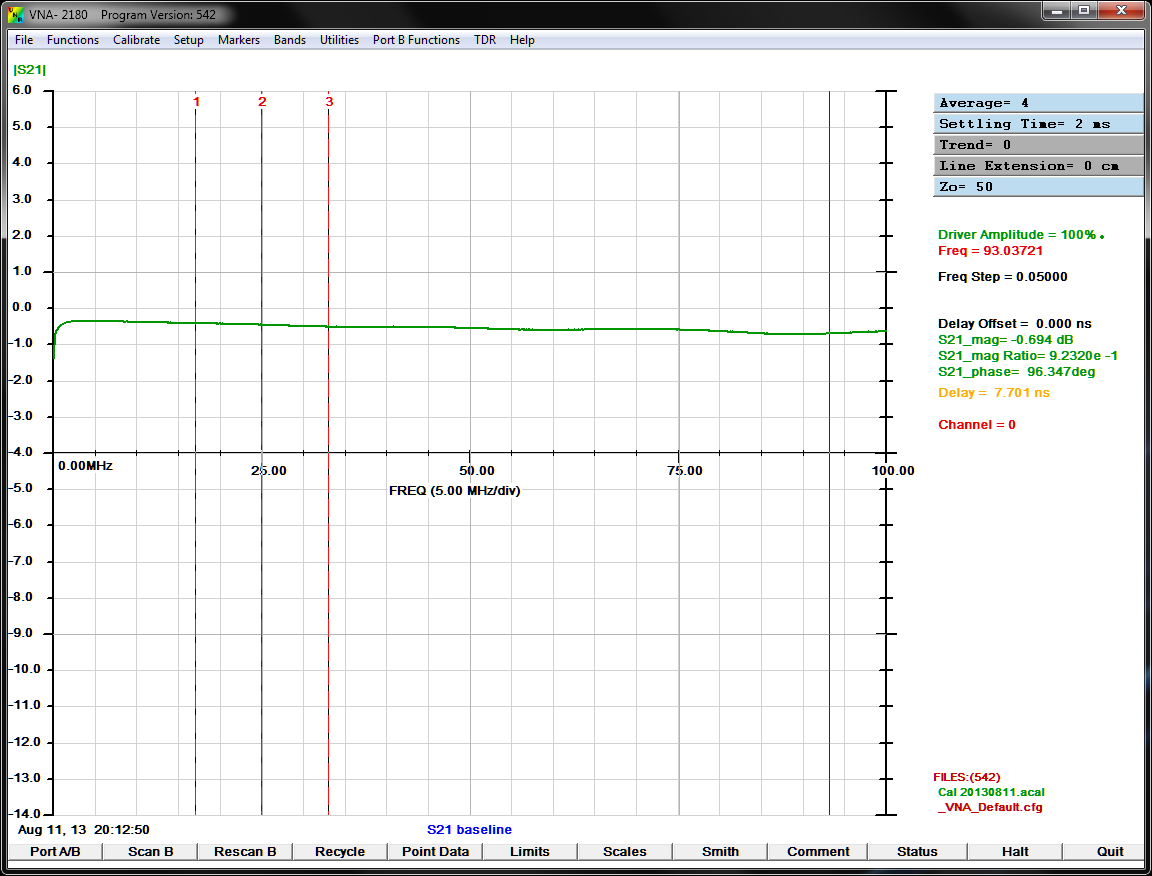
Task: Click the Zo= 50 impedance field
Action: (1038, 187)
